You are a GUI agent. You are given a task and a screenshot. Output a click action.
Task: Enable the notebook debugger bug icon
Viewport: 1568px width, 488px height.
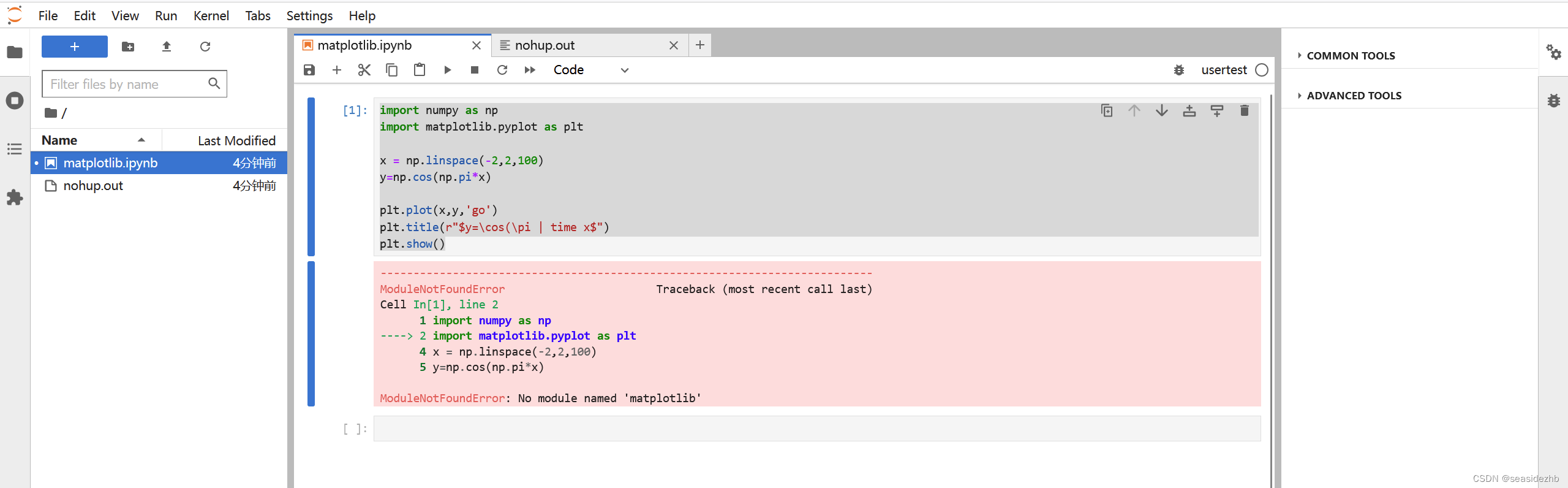coord(1179,70)
